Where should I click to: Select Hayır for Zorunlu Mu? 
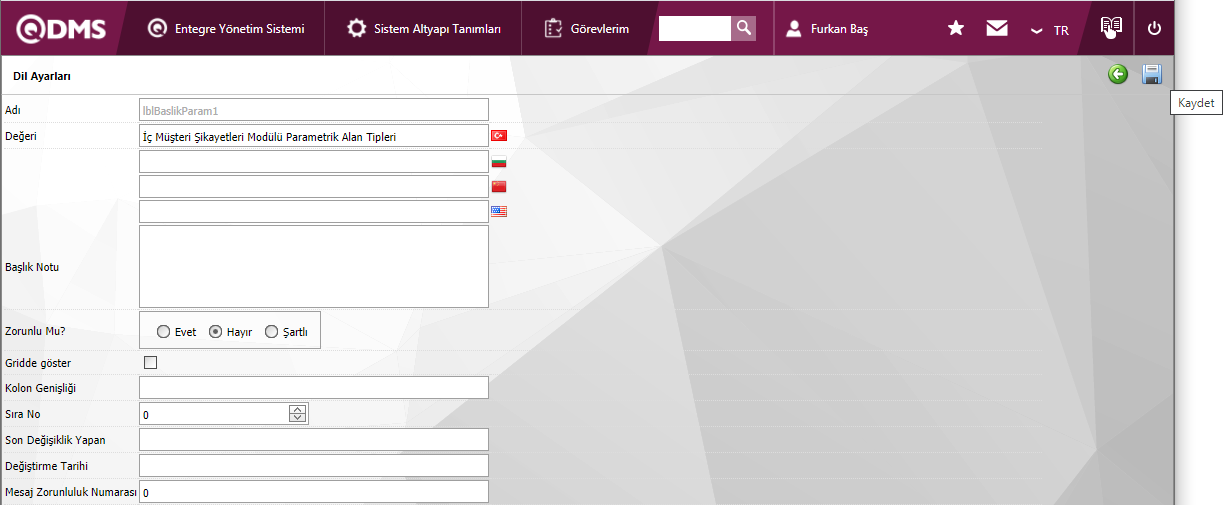tap(215, 332)
